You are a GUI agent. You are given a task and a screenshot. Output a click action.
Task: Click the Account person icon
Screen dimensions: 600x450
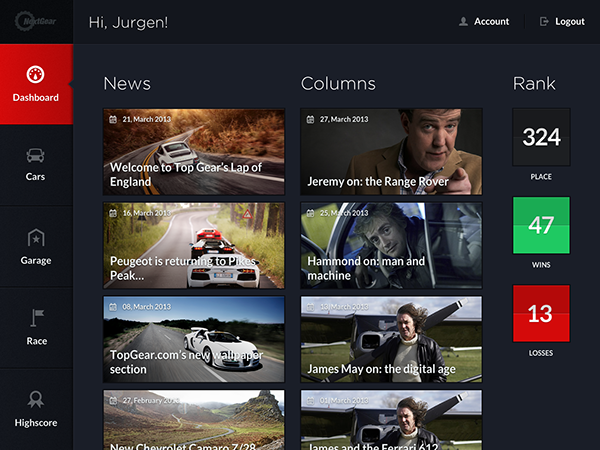(463, 21)
